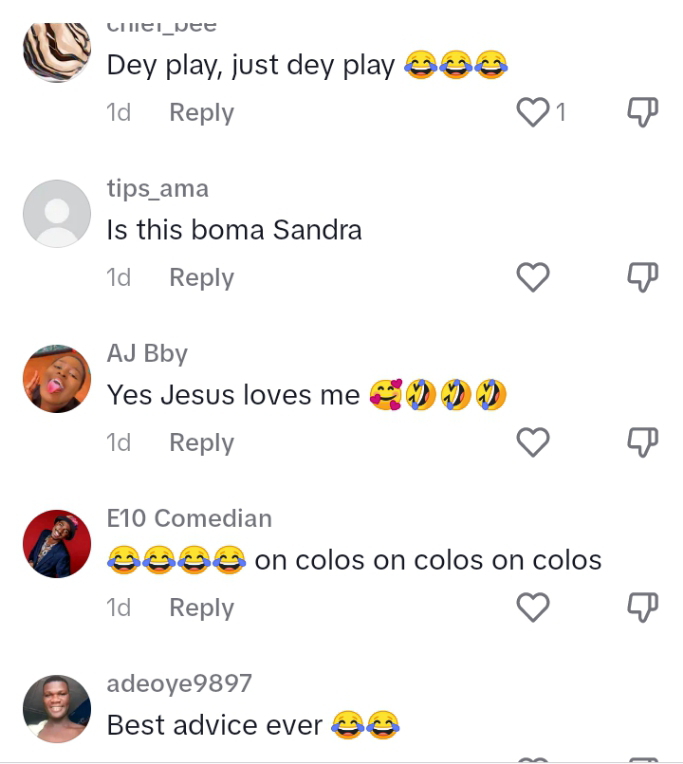Image resolution: width=683 pixels, height=764 pixels.
Task: Like tips_ama's comment about boma Sandra
Action: click(x=533, y=277)
